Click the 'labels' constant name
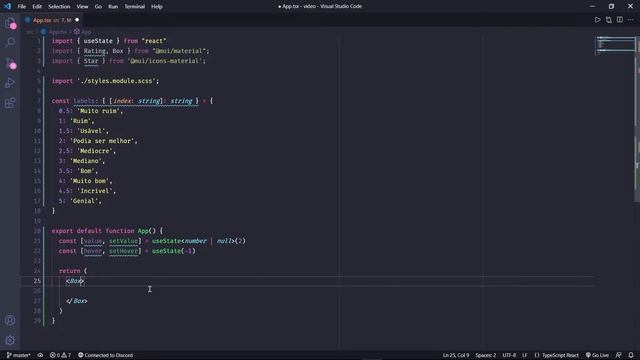 [x=84, y=101]
